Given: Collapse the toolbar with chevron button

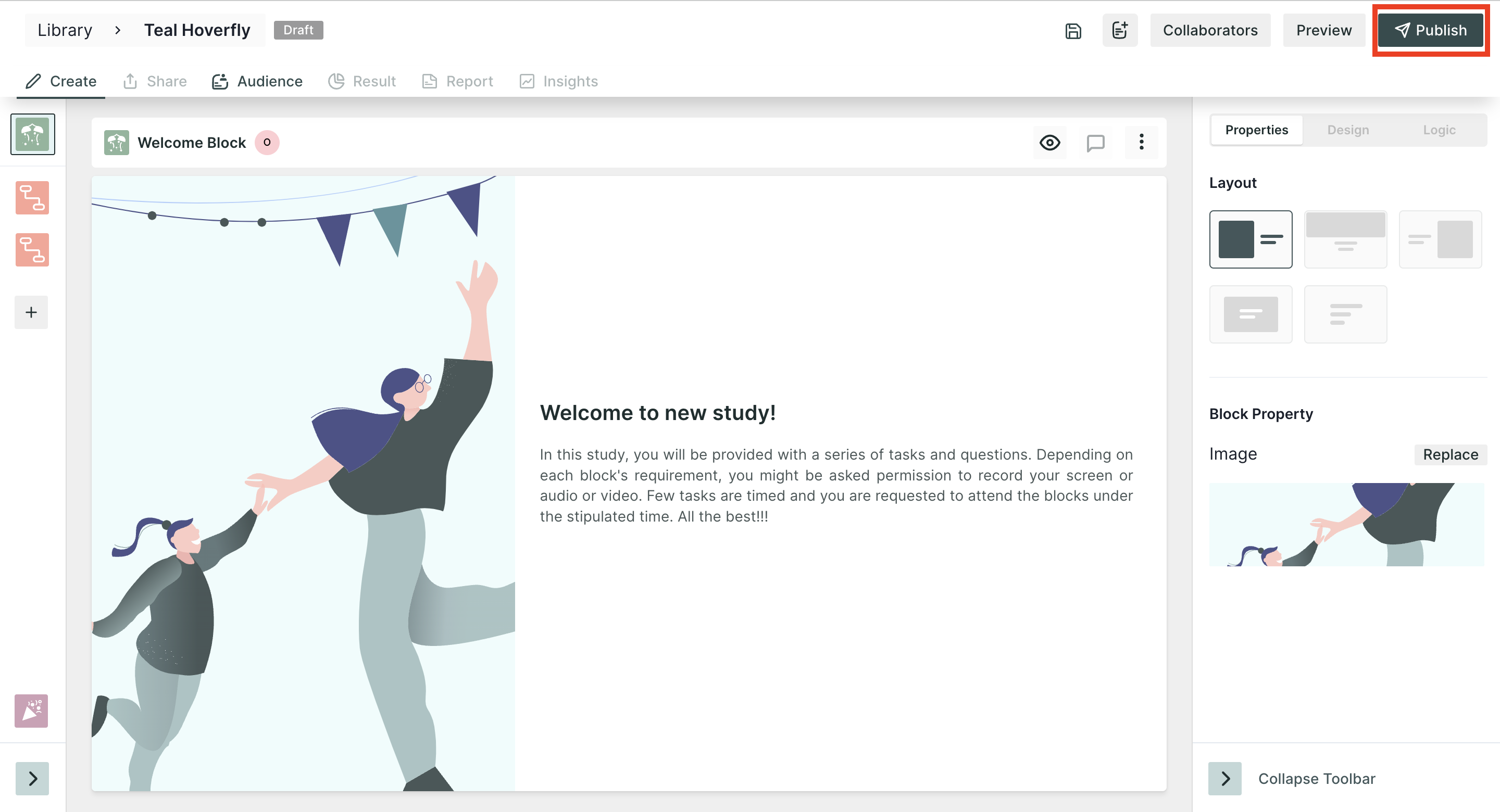Looking at the screenshot, I should point(1225,778).
